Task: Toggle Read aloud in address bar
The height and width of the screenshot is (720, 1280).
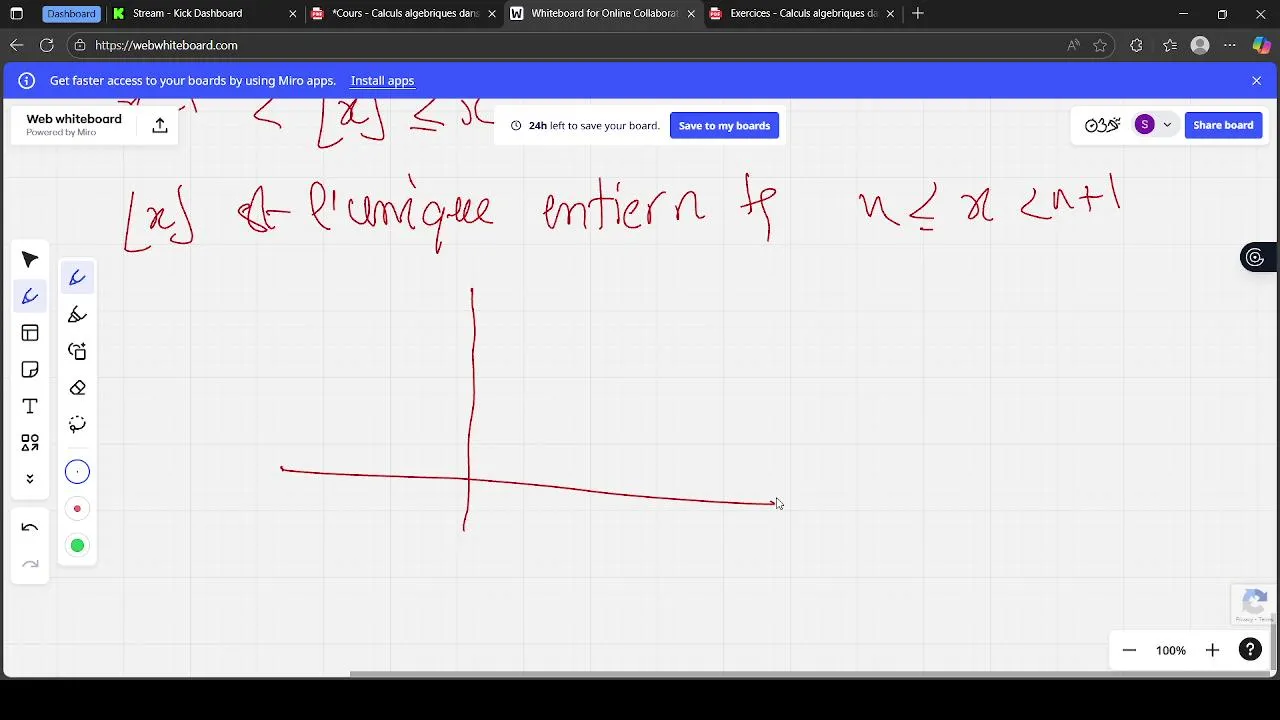Action: [x=1073, y=45]
